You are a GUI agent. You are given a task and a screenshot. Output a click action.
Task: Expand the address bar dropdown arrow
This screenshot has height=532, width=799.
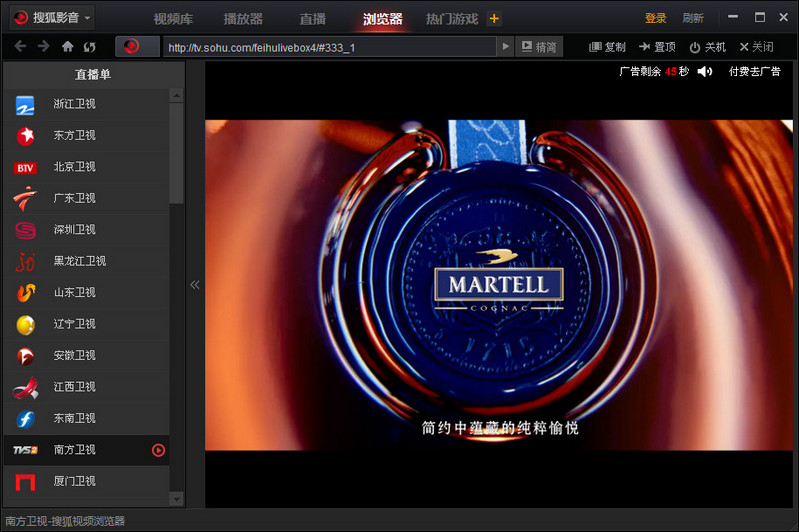505,47
